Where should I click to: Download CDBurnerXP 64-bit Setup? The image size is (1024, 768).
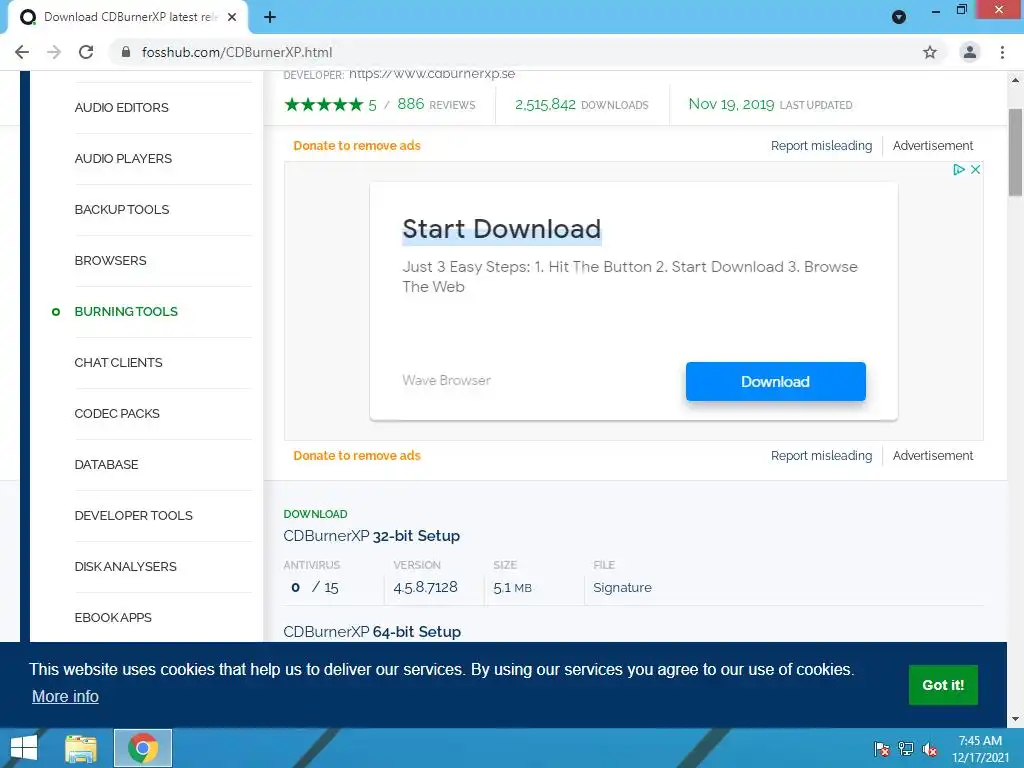(372, 632)
